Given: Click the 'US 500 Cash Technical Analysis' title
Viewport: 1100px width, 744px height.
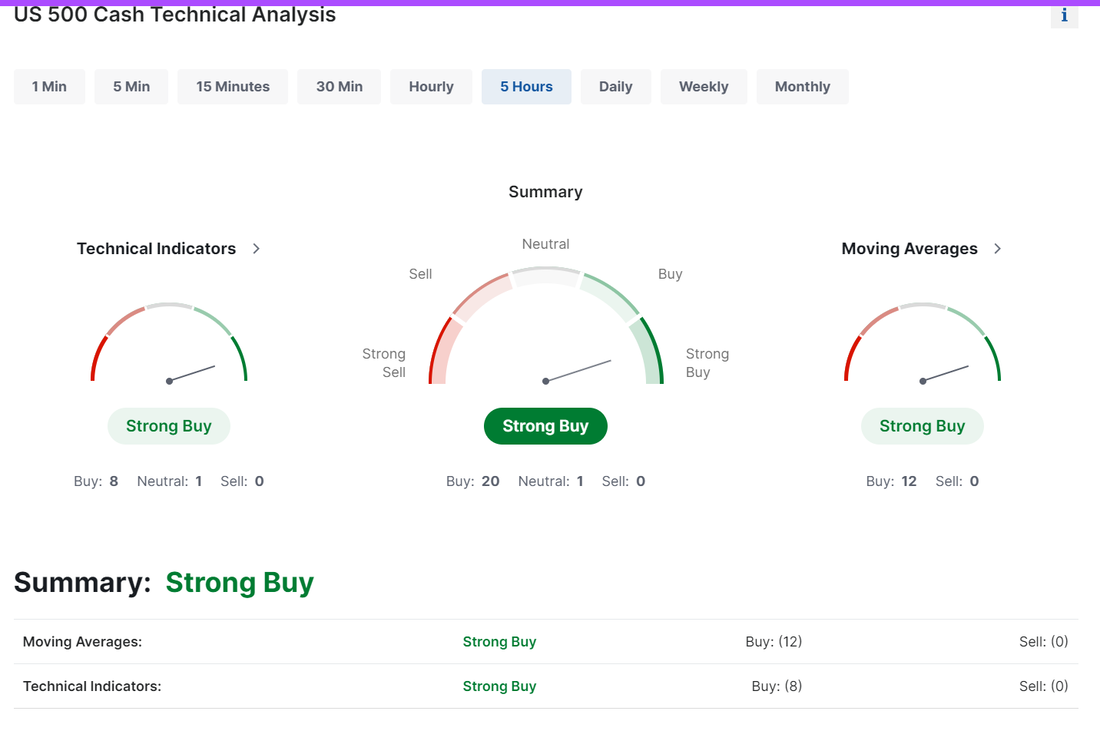Looking at the screenshot, I should pos(175,14).
